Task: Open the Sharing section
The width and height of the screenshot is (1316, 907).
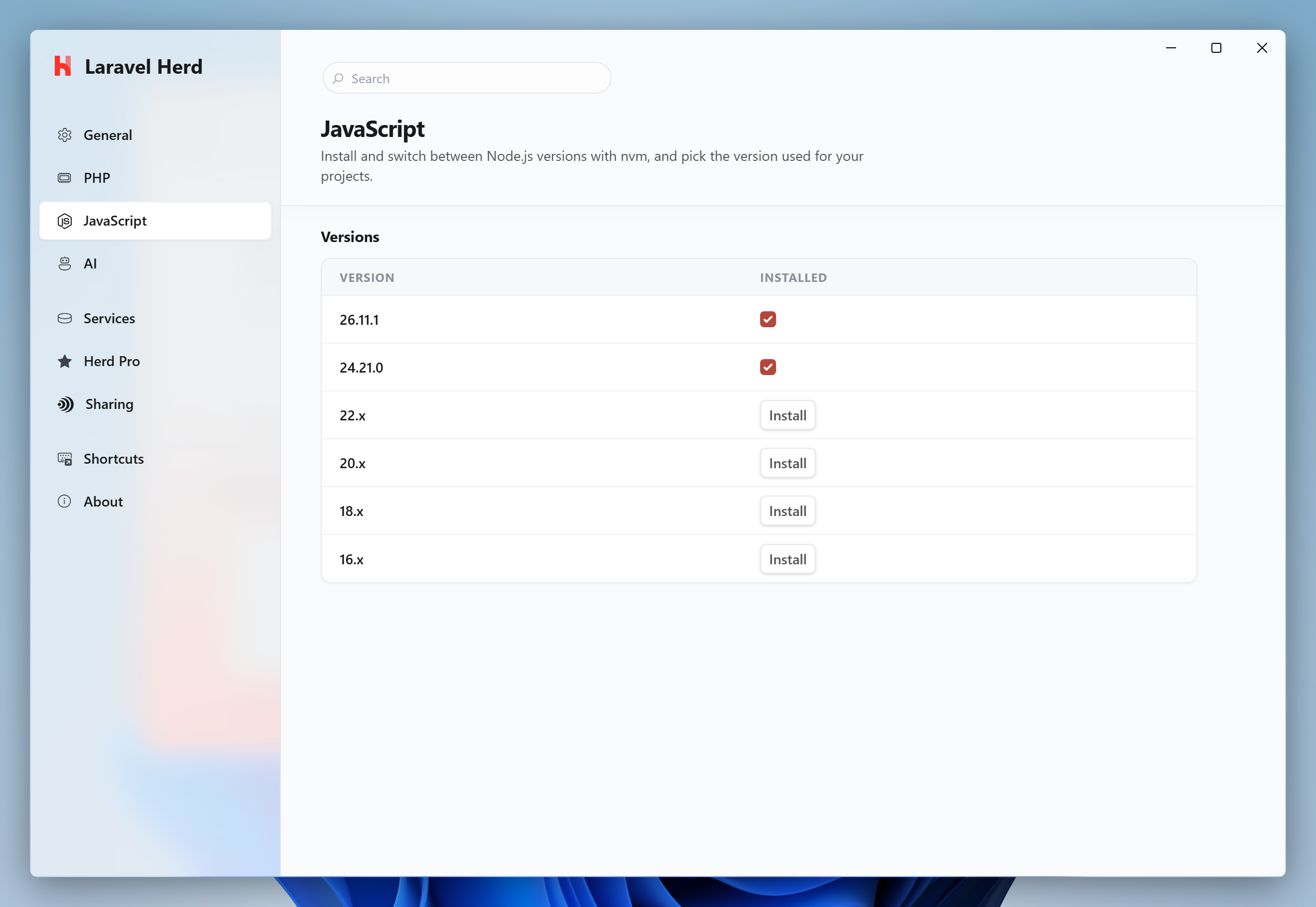Action: 155,404
